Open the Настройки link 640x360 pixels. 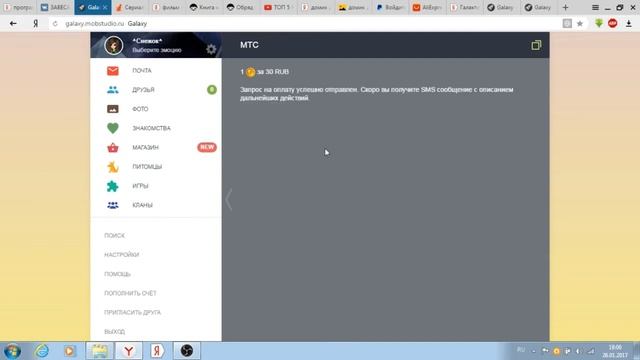(122, 255)
